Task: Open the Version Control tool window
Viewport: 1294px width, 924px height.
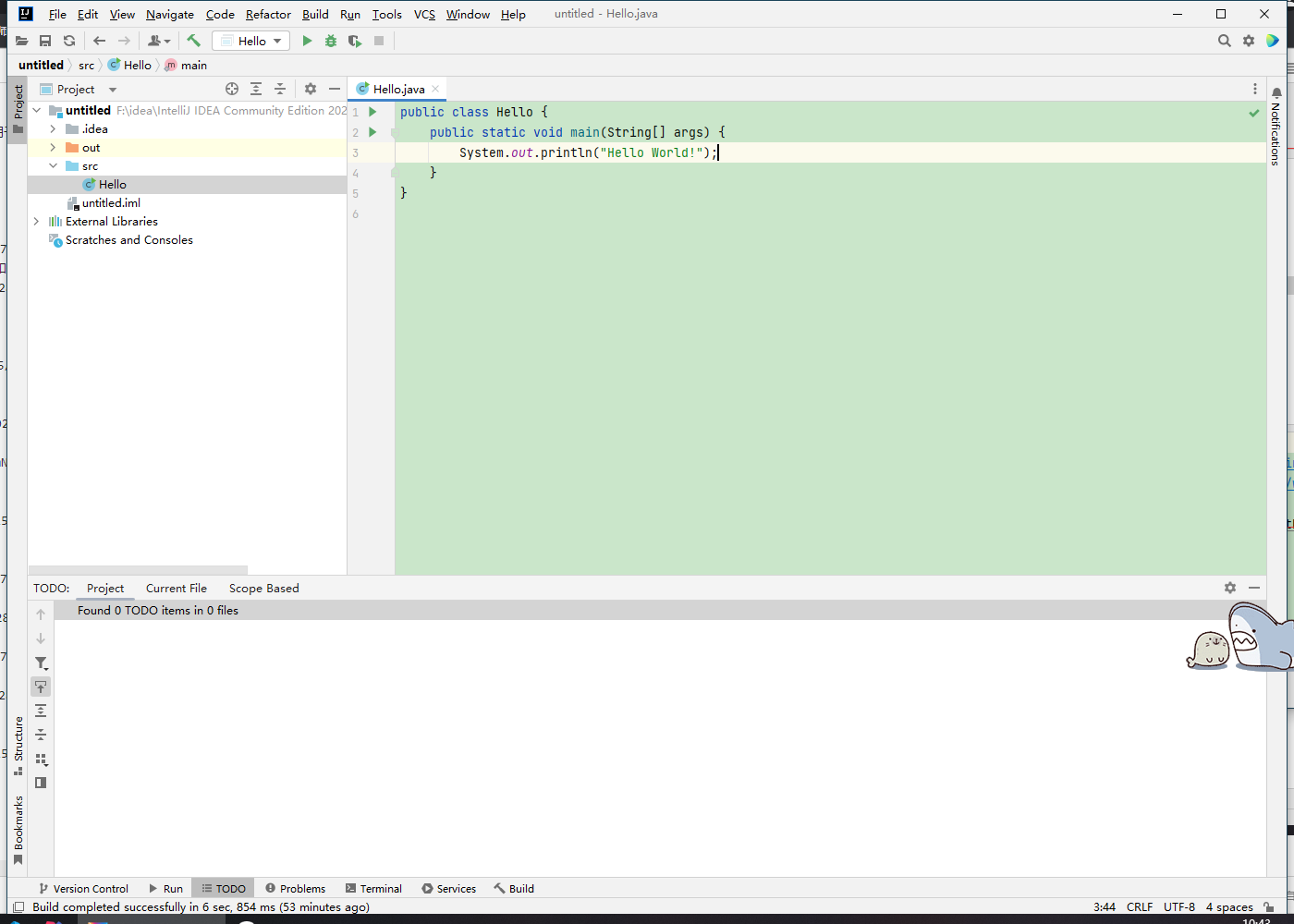Action: point(84,888)
